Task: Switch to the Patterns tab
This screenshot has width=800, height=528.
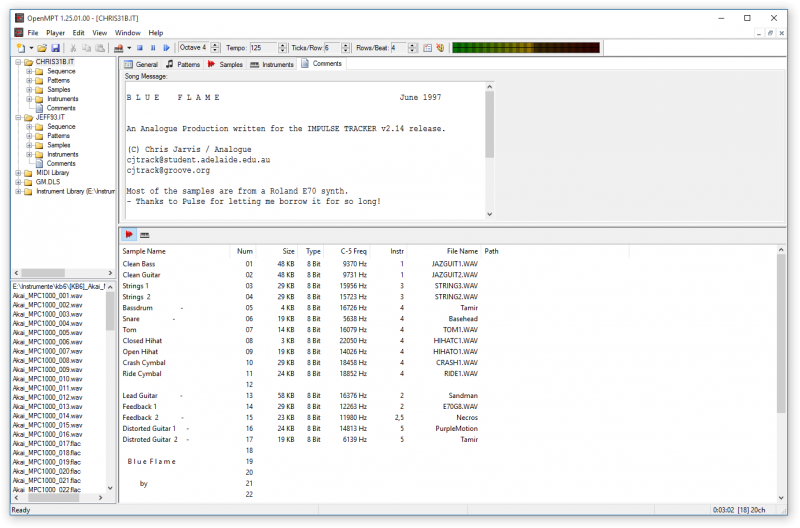Action: [183, 64]
